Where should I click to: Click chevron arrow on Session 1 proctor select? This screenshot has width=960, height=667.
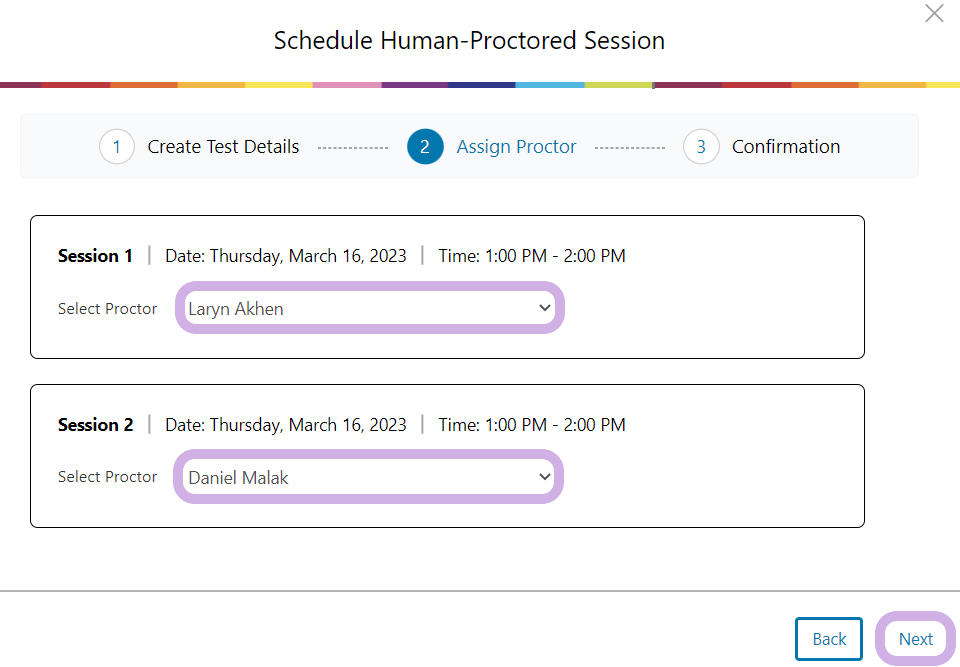coord(545,308)
